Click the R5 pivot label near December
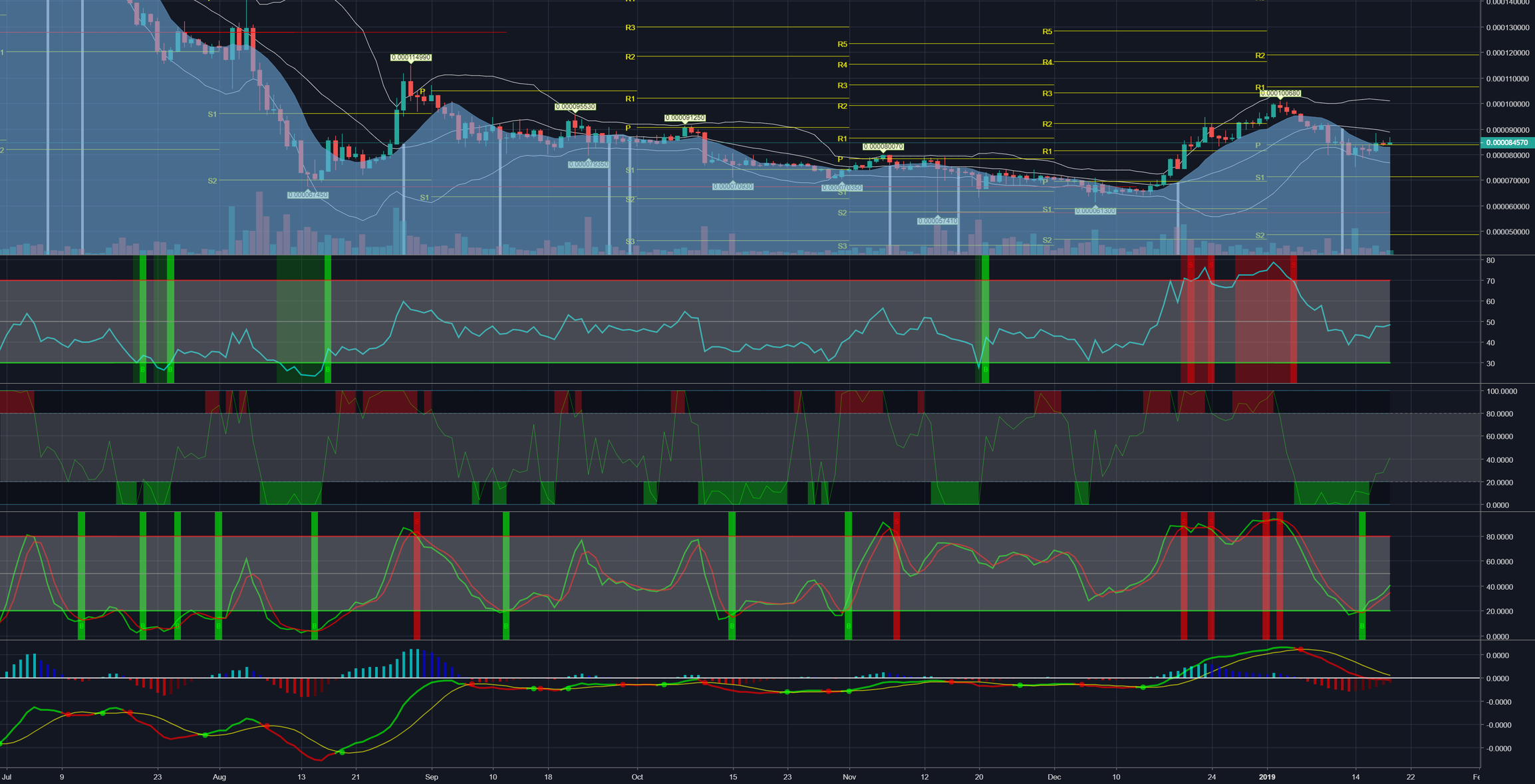1535x784 pixels. (1047, 32)
